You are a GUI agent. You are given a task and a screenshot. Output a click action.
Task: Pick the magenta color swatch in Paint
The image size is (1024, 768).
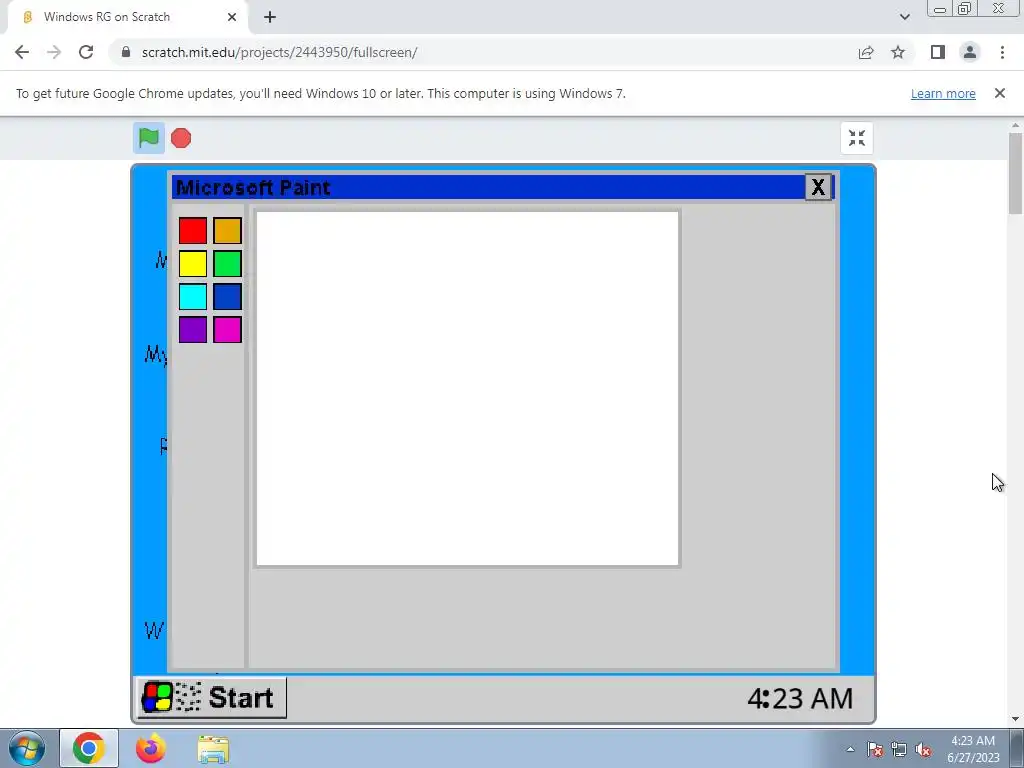(227, 330)
